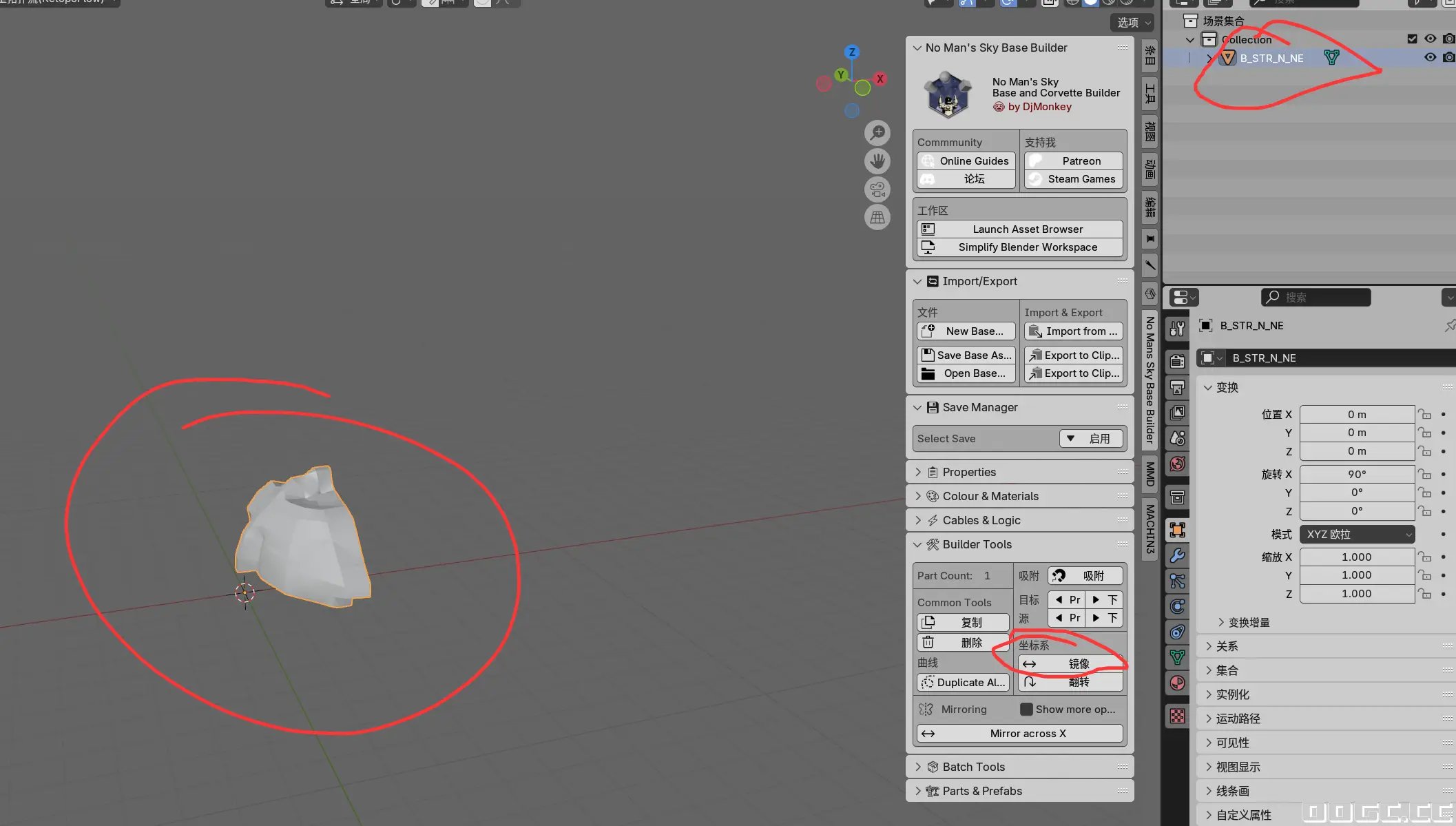Image resolution: width=1456 pixels, height=826 pixels.
Task: Open the Select Save dropdown
Action: coord(1092,439)
